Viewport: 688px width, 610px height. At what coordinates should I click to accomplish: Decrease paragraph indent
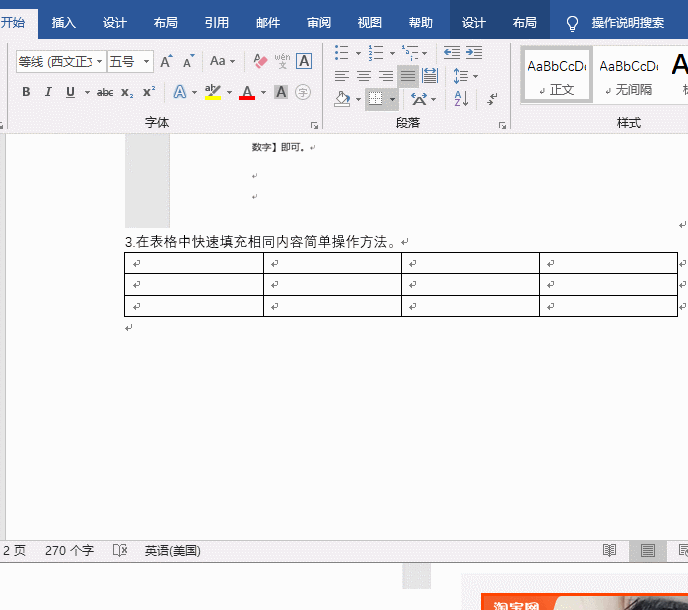tap(452, 52)
